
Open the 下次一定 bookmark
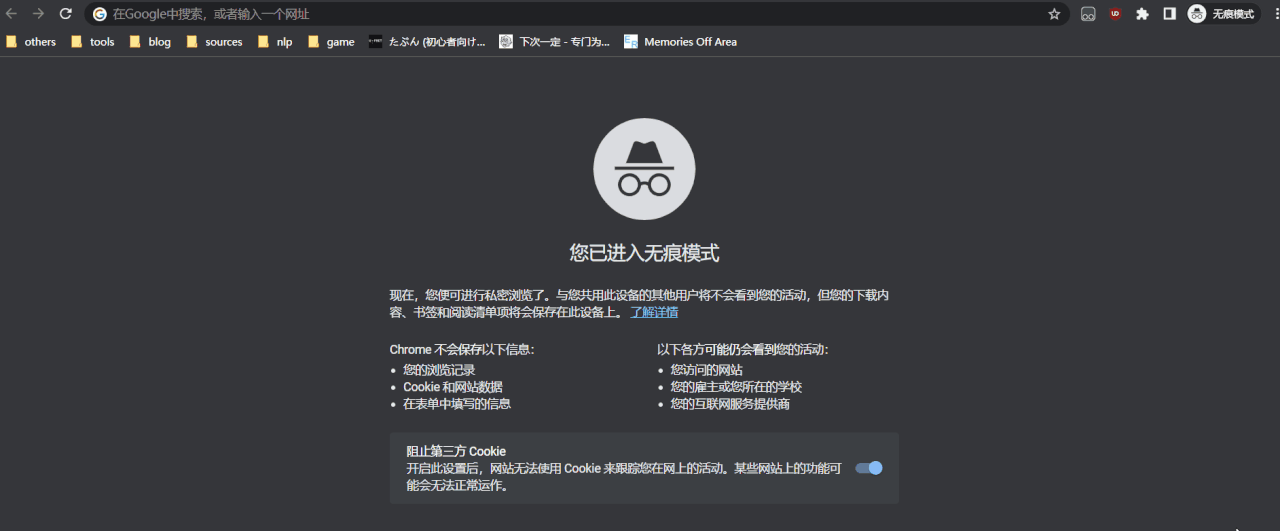[554, 42]
